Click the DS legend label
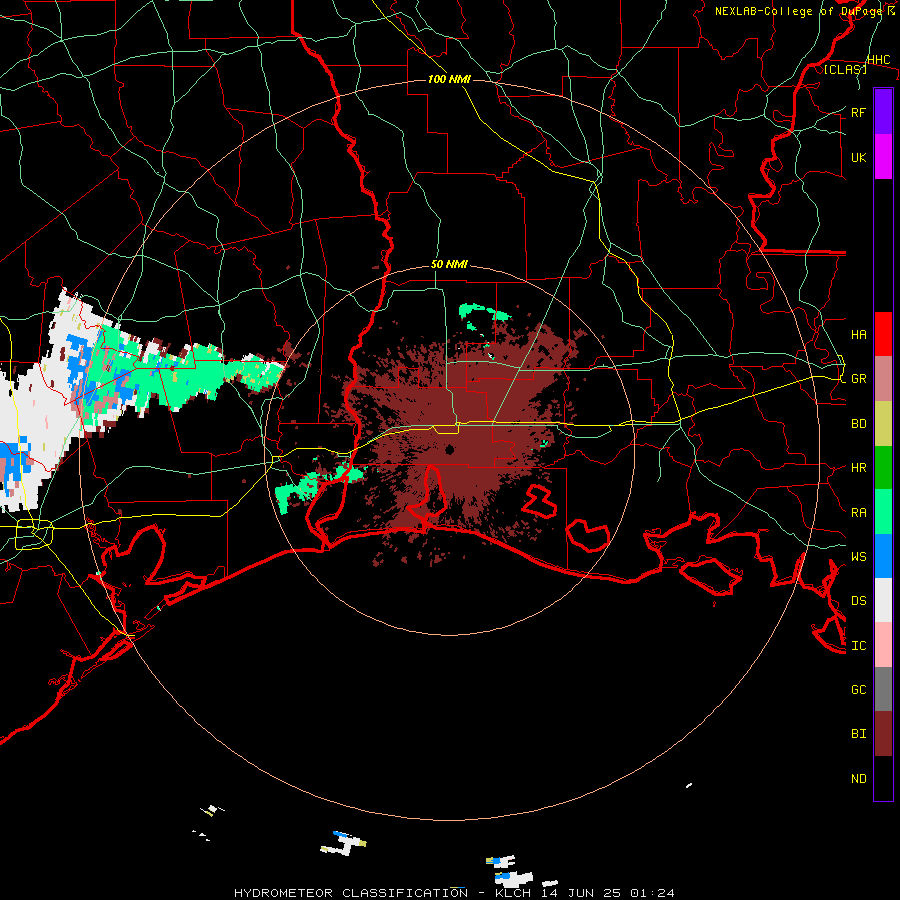Viewport: 900px width, 900px height. (x=858, y=600)
